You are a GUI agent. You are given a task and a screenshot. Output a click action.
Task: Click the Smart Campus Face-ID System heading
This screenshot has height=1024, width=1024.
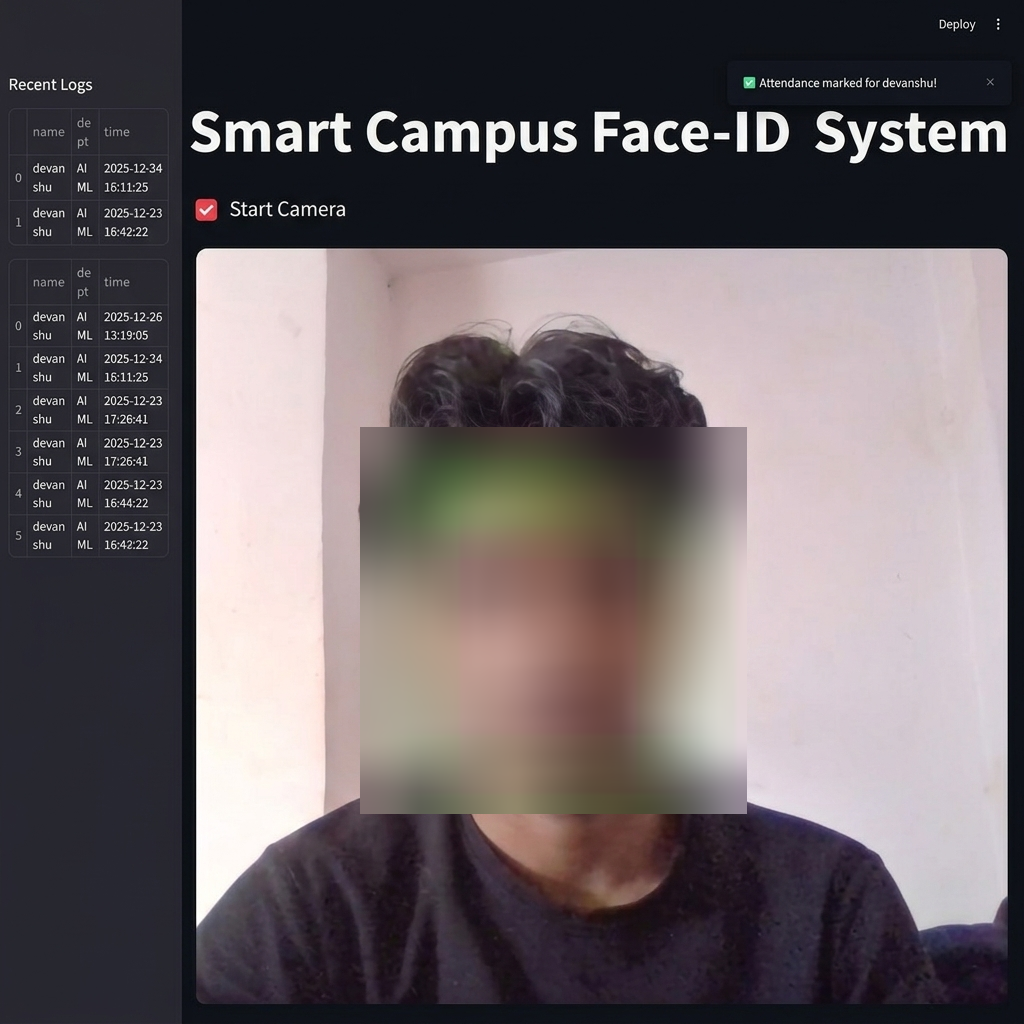[598, 133]
